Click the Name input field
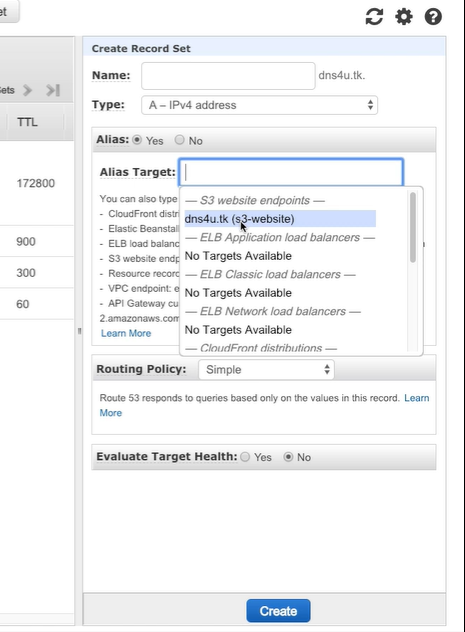The width and height of the screenshot is (465, 632). (x=228, y=76)
